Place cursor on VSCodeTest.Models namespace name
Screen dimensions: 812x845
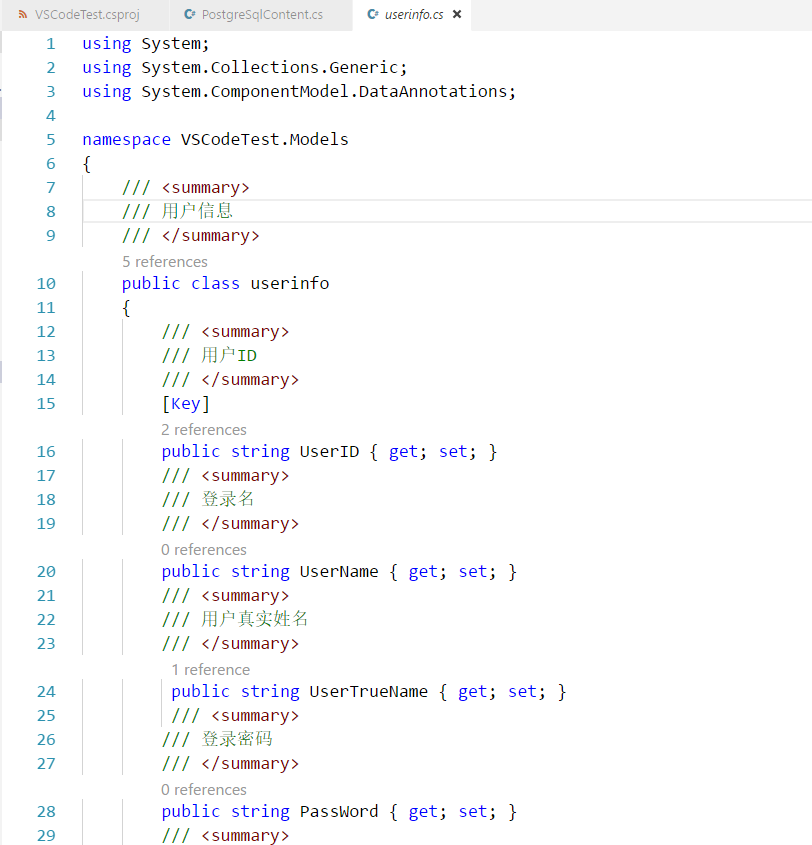point(265,139)
